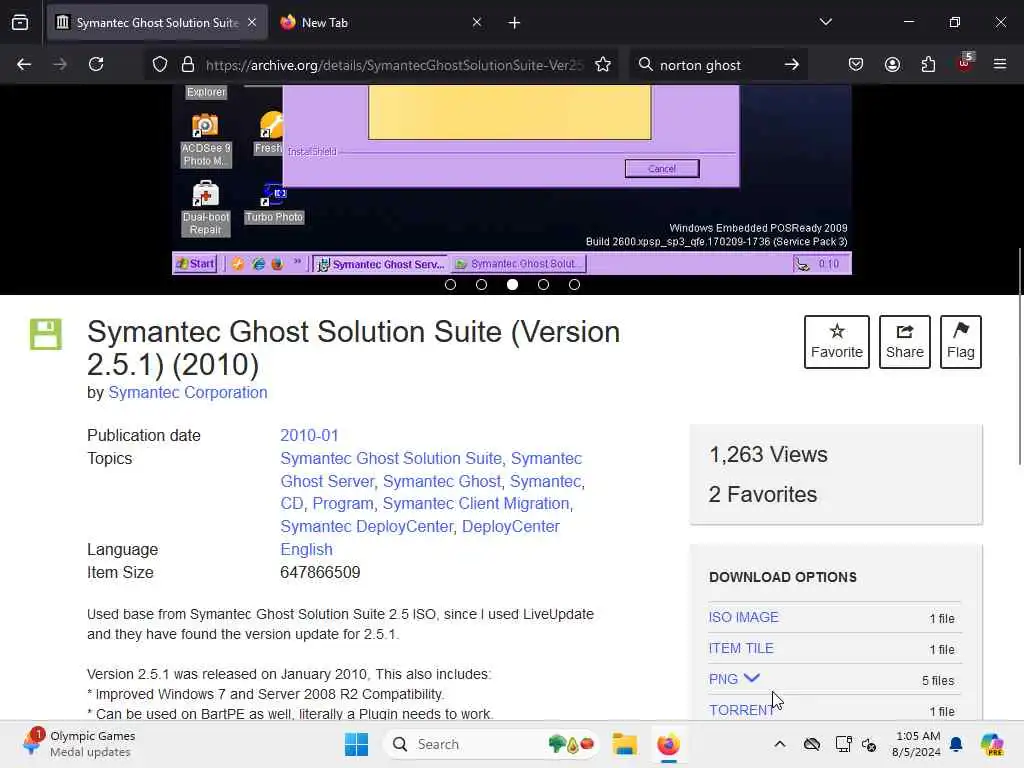1024x768 pixels.
Task: Reload the current page
Action: pyautogui.click(x=96, y=64)
